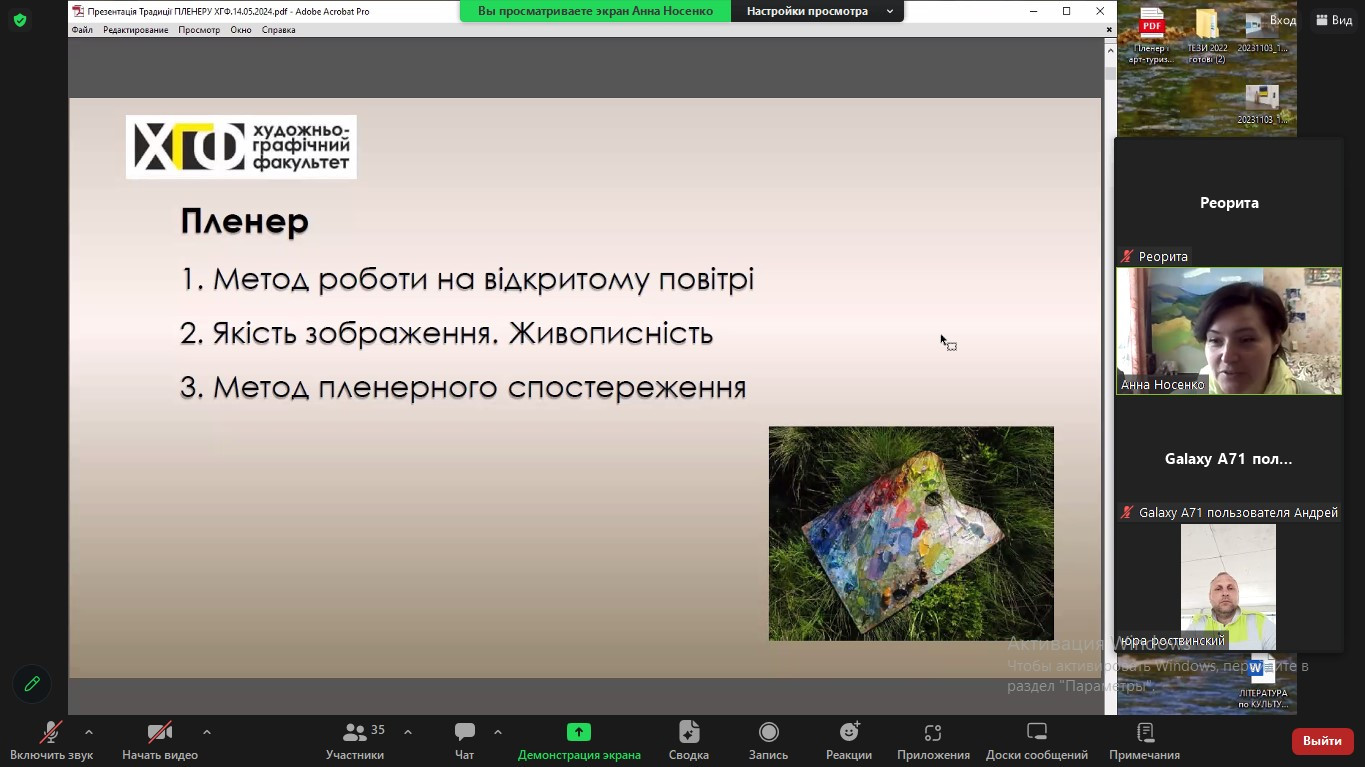This screenshot has width=1365, height=767.
Task: Minimize the Adobe Acrobat Pro window
Action: tap(1034, 11)
